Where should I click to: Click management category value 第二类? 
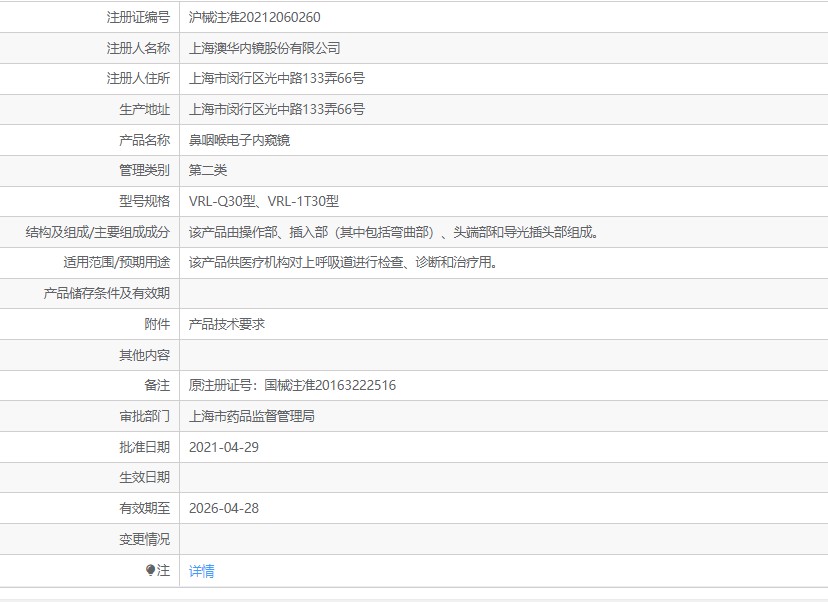208,170
